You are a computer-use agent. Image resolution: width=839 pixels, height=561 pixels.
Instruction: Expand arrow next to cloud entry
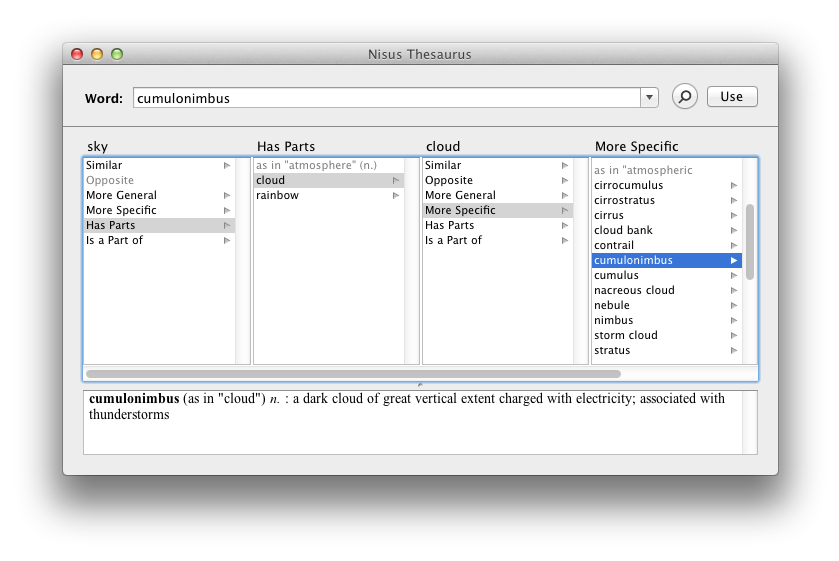pos(396,180)
